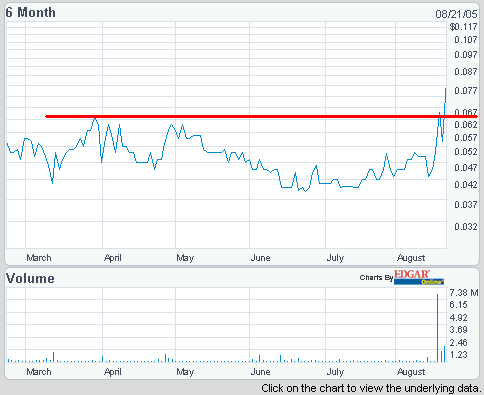
Task: Click the '0.087' price axis label
Action: pyautogui.click(x=466, y=71)
